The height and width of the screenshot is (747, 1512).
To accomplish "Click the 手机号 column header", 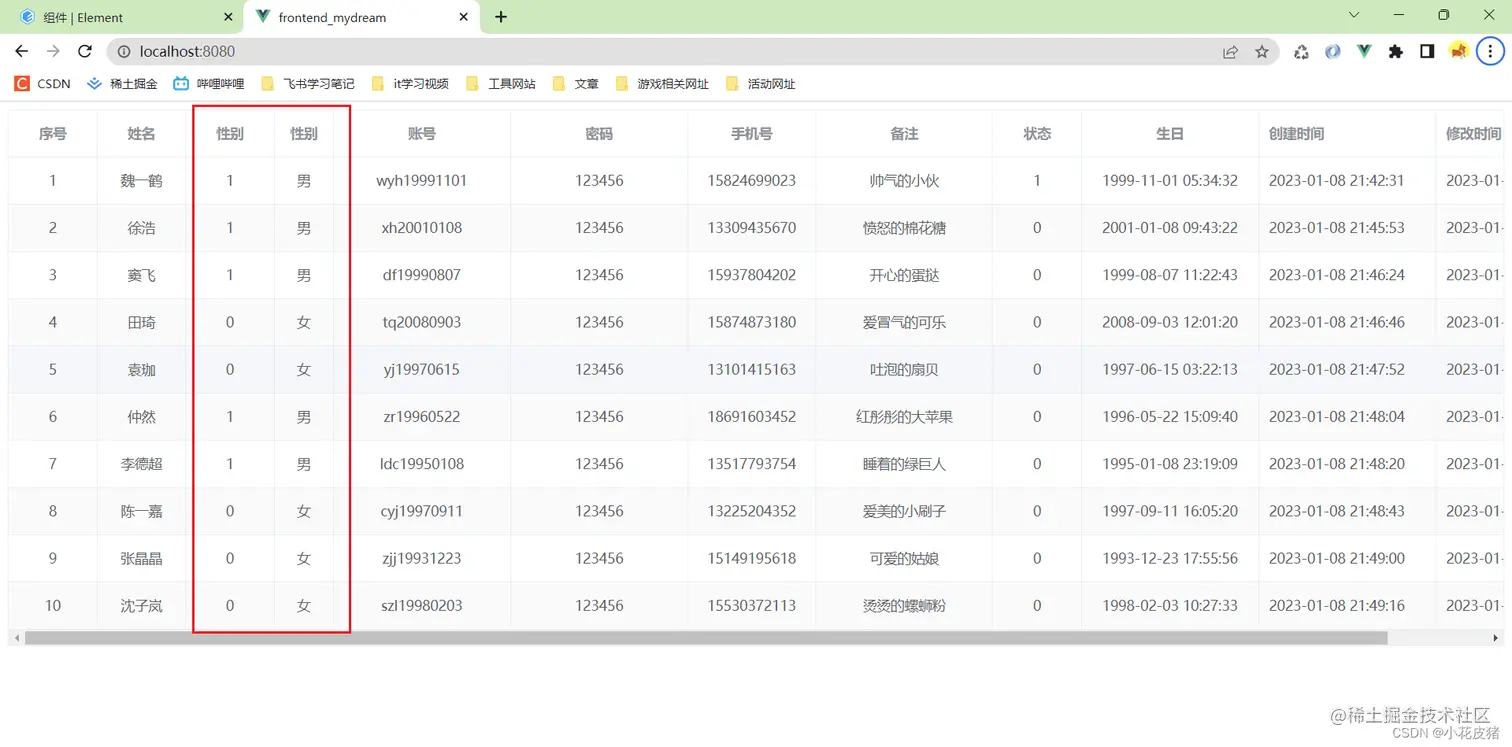I will coord(752,134).
